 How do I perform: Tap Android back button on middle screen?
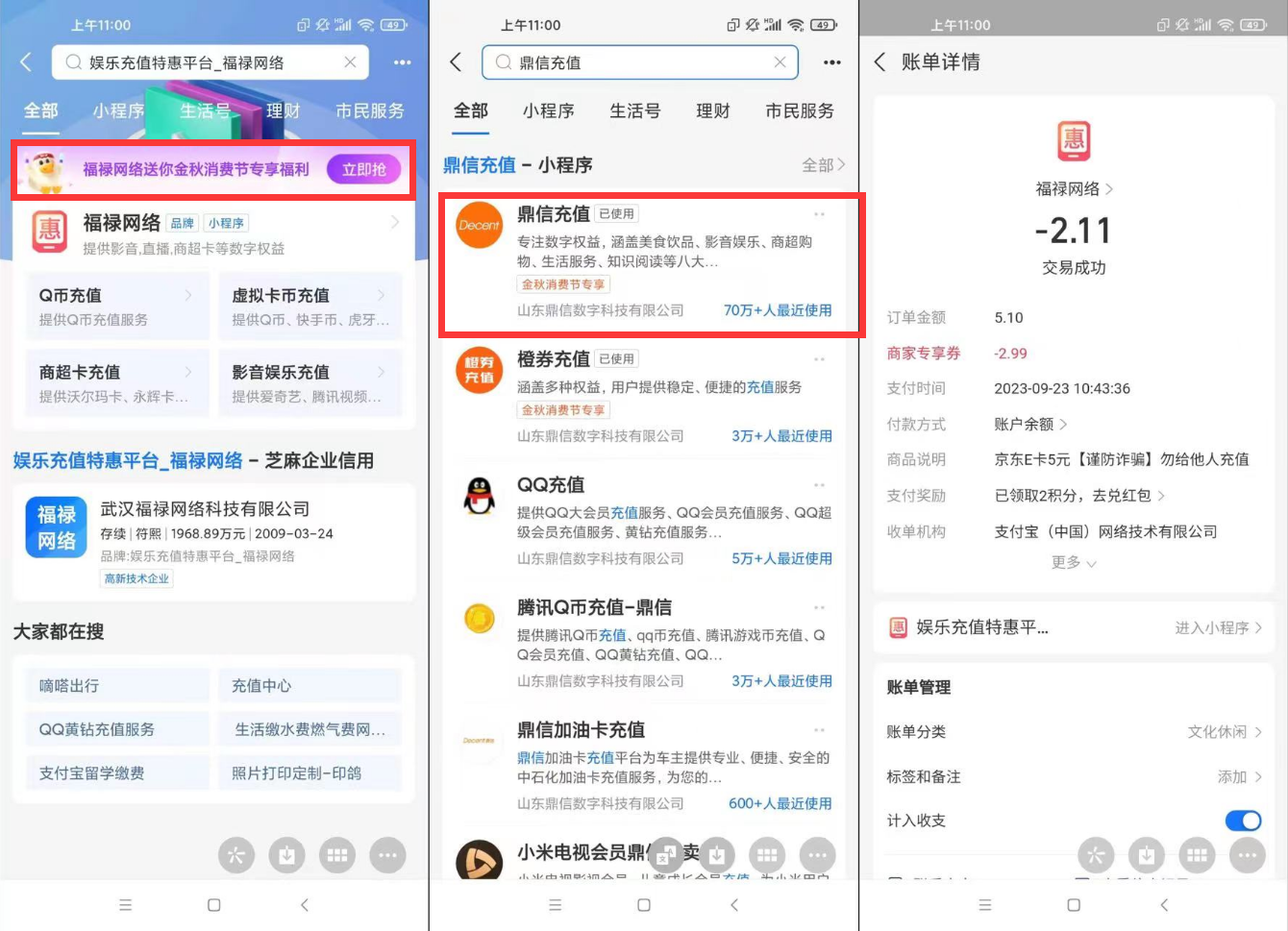734,905
